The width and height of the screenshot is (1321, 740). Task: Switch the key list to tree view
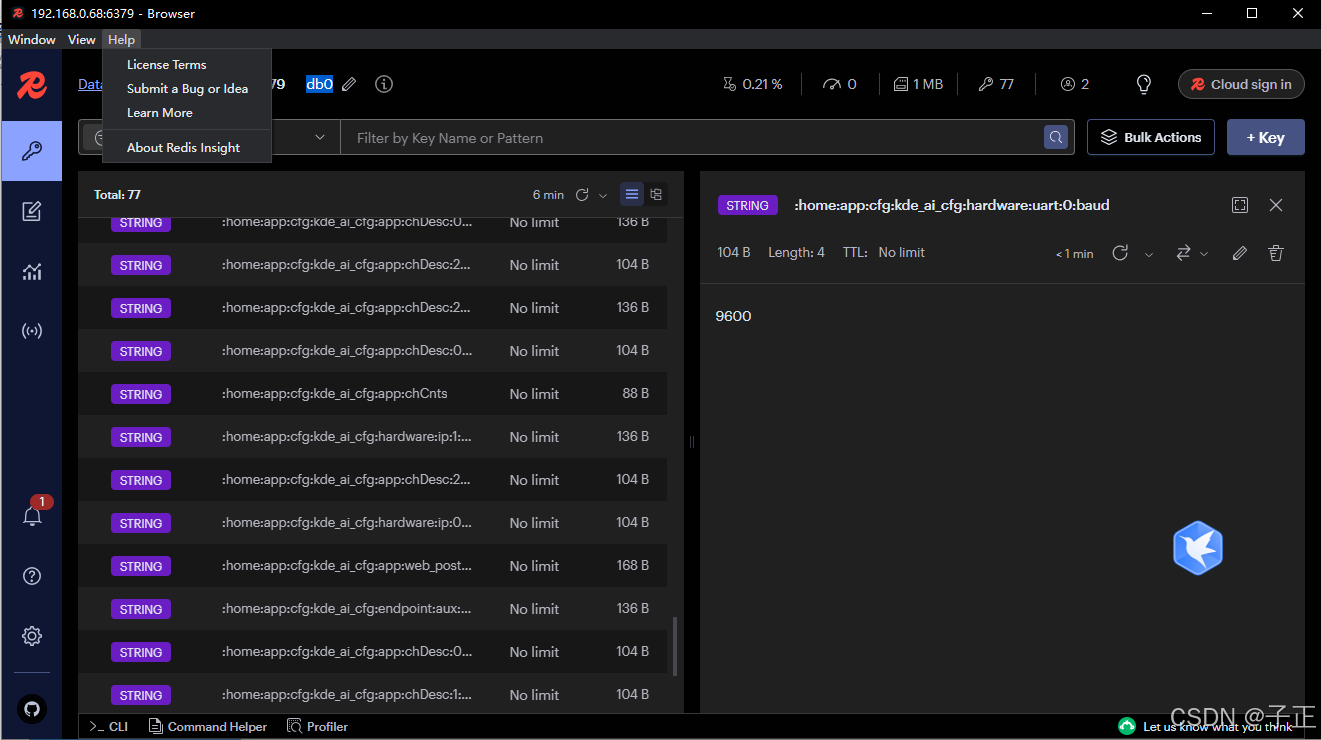pos(656,195)
